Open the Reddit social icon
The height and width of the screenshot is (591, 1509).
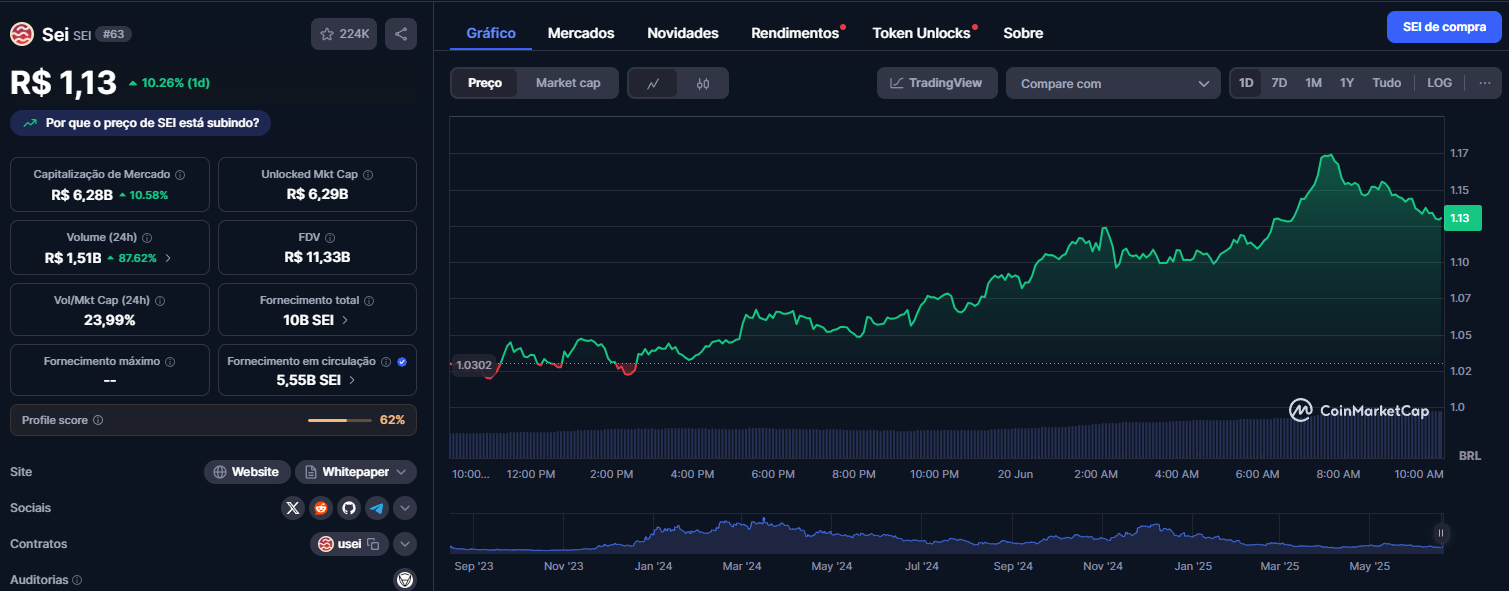click(321, 508)
